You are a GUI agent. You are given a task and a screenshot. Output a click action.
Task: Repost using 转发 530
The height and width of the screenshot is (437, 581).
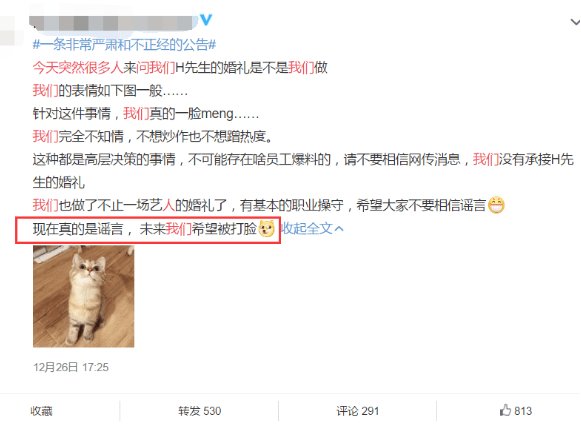[199, 411]
